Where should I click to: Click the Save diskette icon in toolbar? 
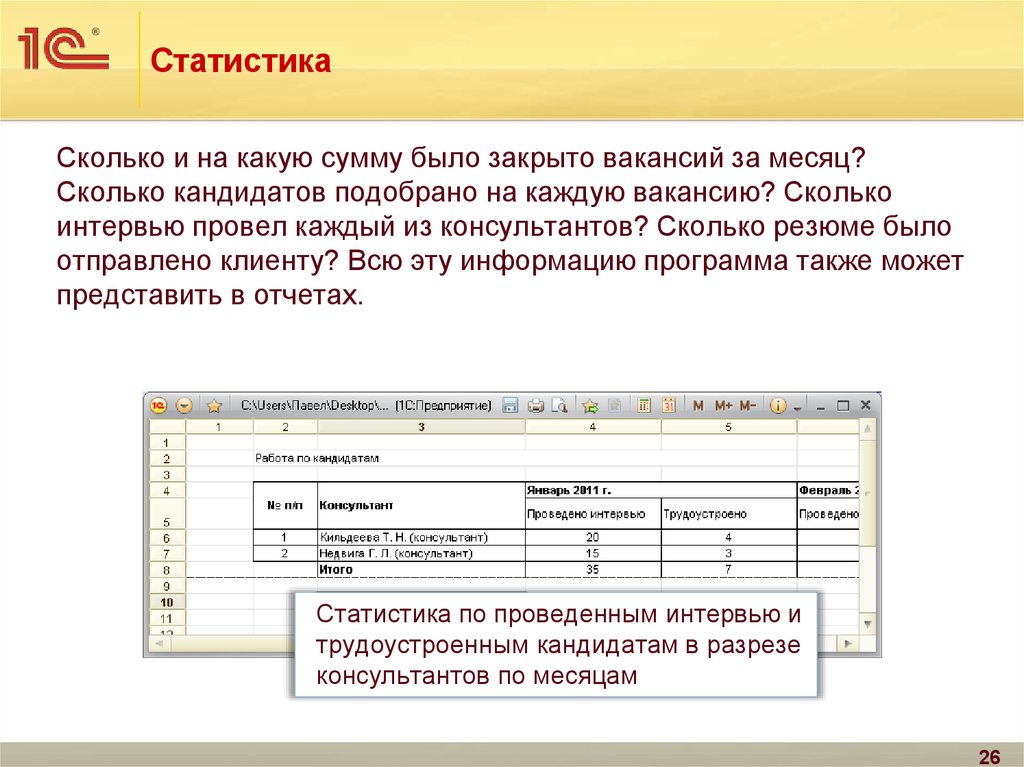[x=510, y=406]
